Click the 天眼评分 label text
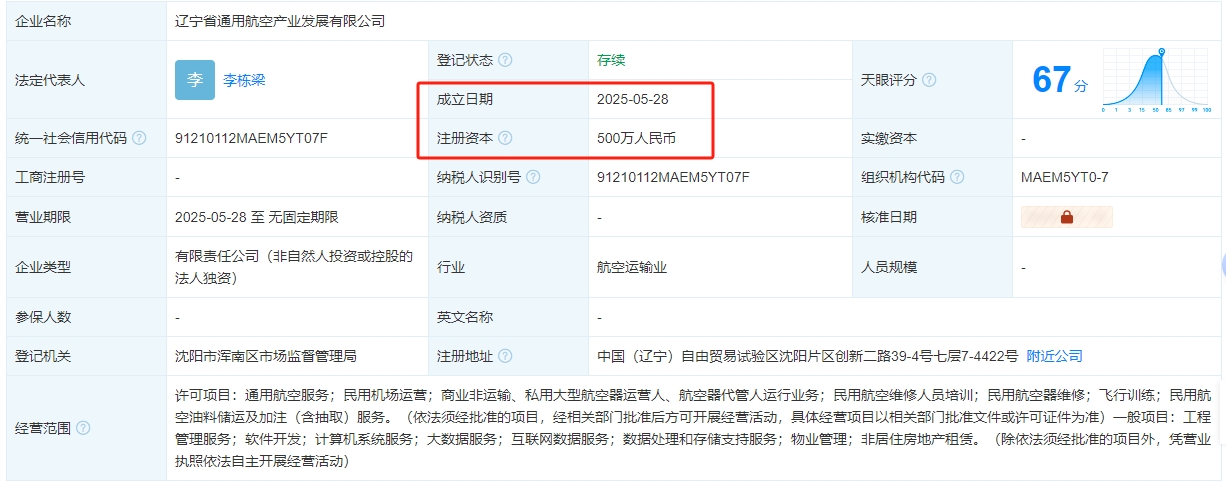The image size is (1226, 487). 889,80
